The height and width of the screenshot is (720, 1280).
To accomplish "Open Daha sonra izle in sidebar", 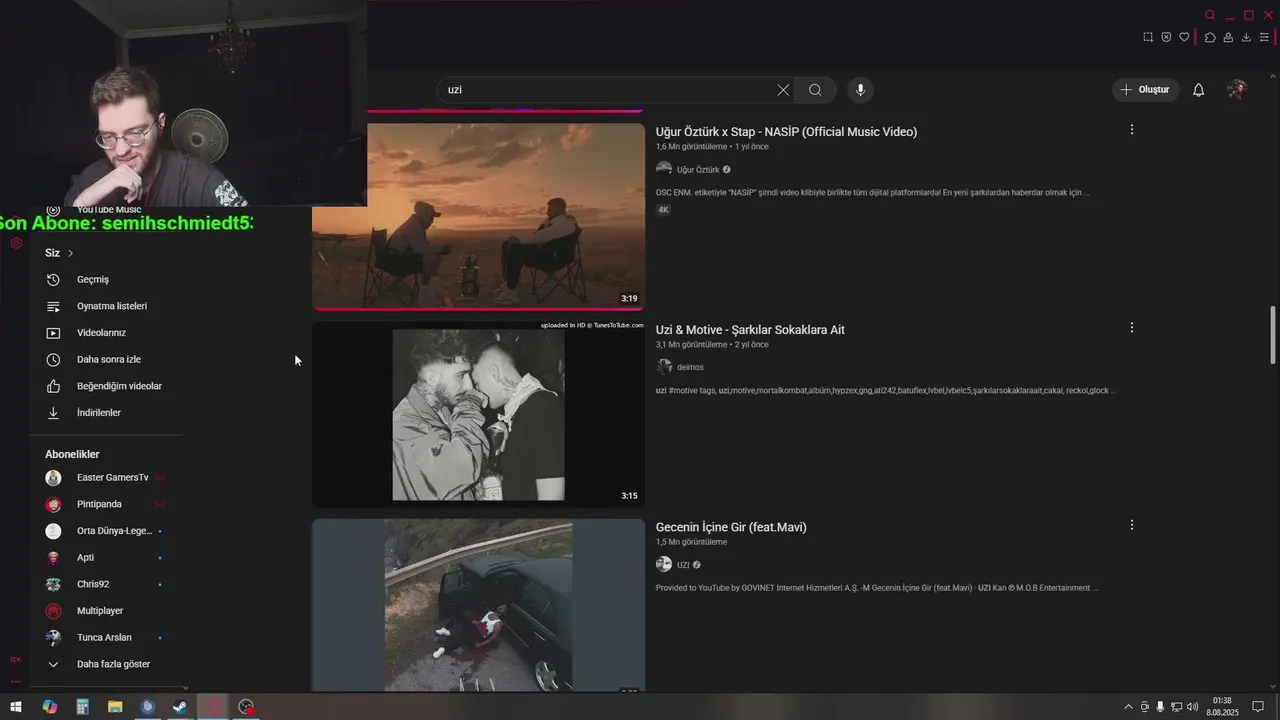I will point(105,359).
